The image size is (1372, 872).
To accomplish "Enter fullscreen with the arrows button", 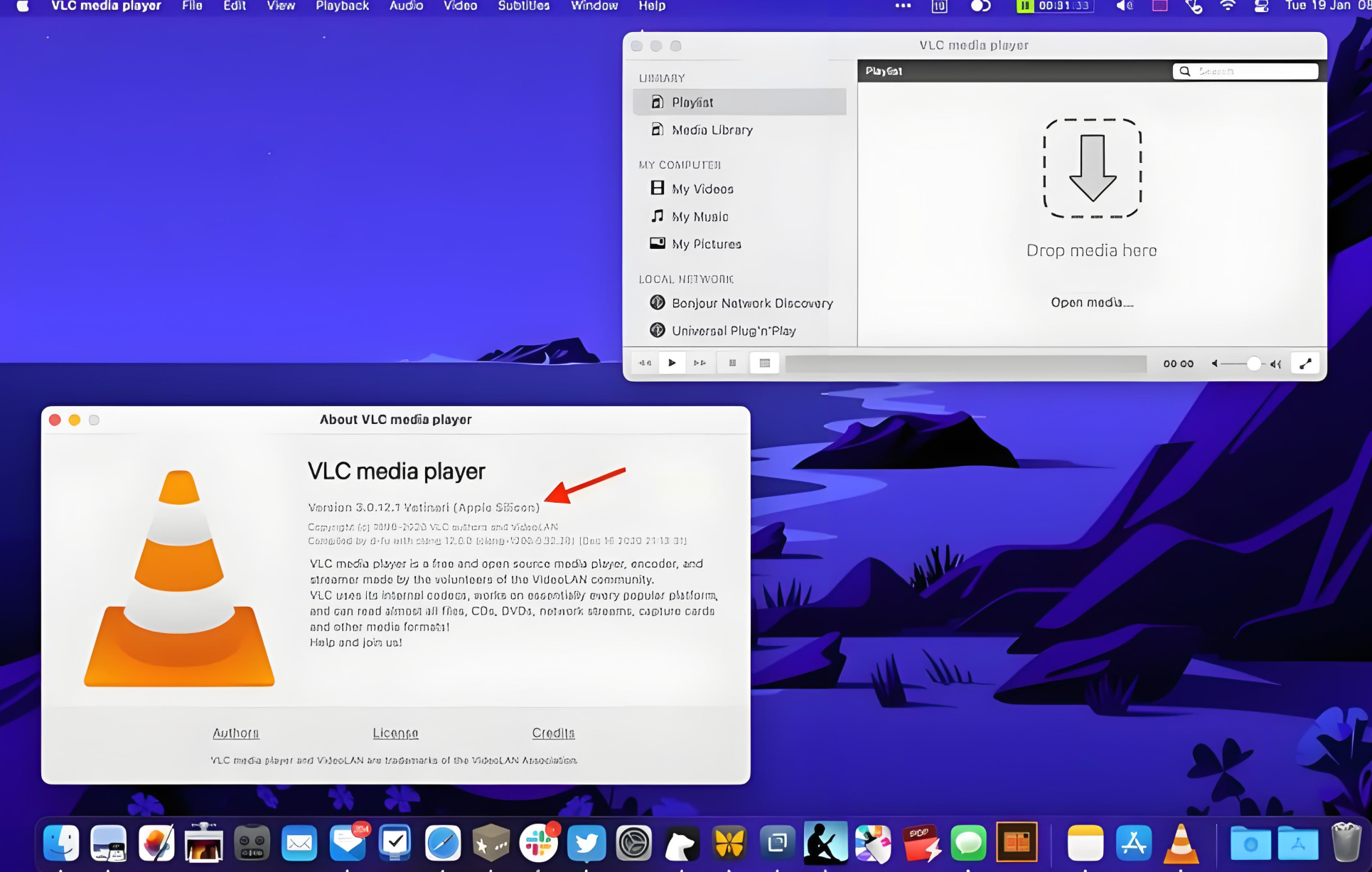I will click(1305, 363).
